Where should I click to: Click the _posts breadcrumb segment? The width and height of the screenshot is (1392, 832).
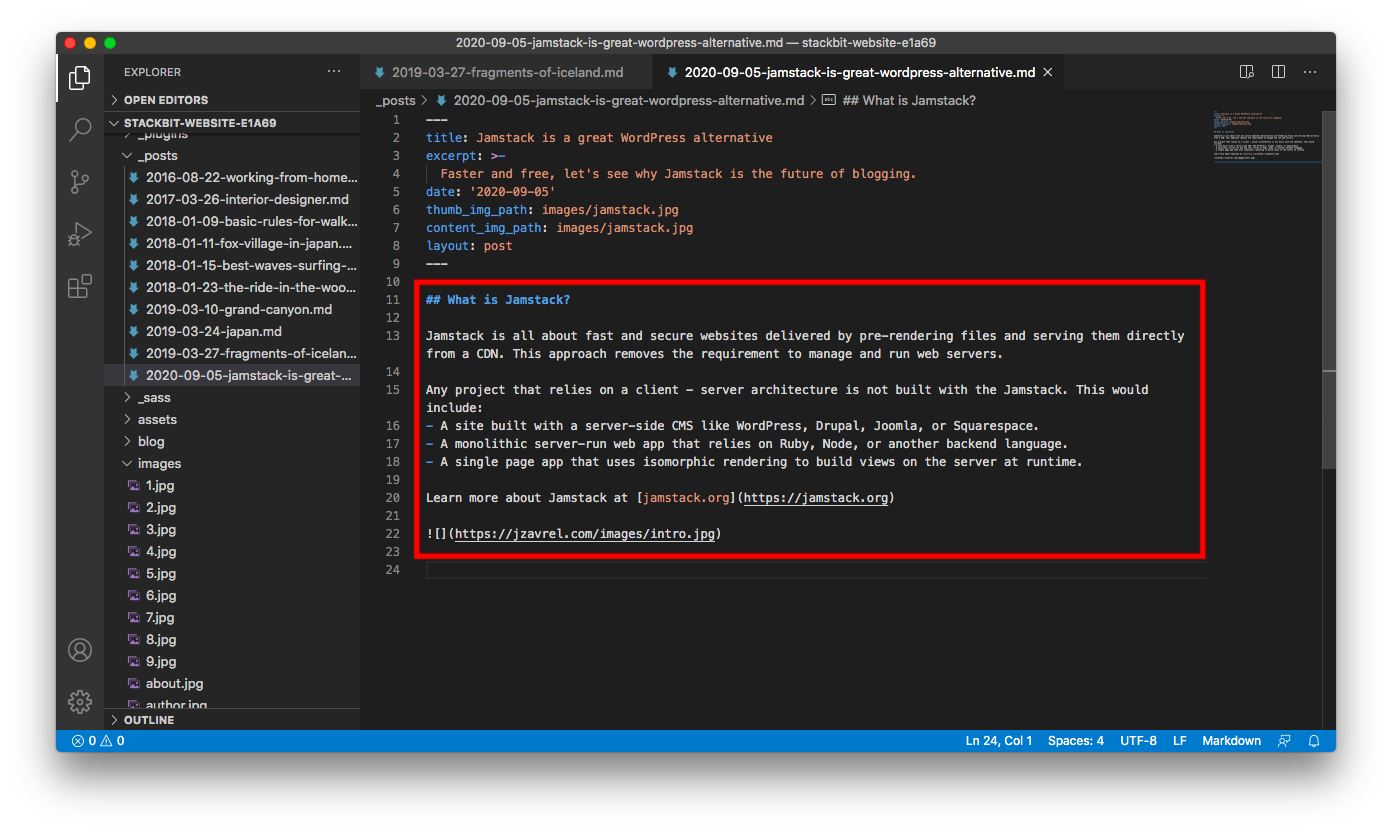pos(396,100)
